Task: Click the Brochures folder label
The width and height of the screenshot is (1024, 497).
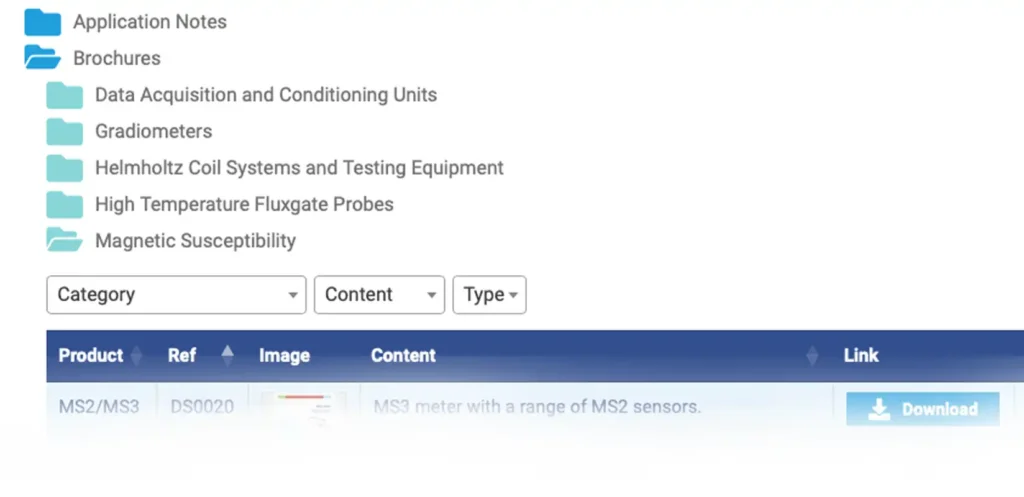Action: tap(117, 58)
